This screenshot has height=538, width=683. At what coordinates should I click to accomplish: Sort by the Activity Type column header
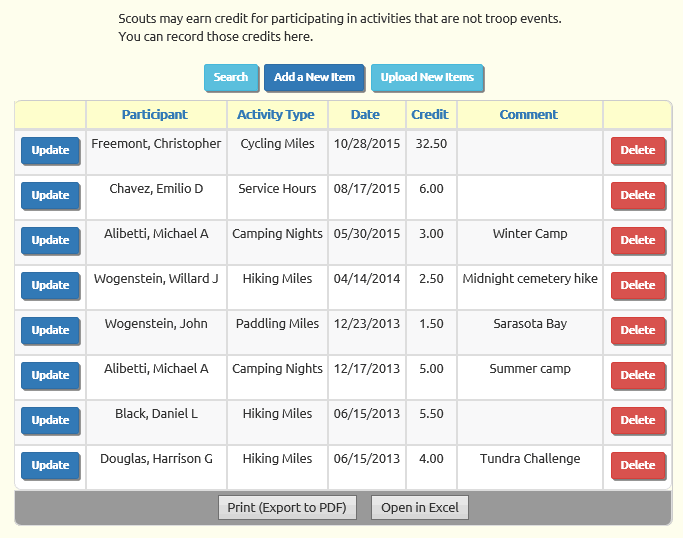[x=276, y=115]
